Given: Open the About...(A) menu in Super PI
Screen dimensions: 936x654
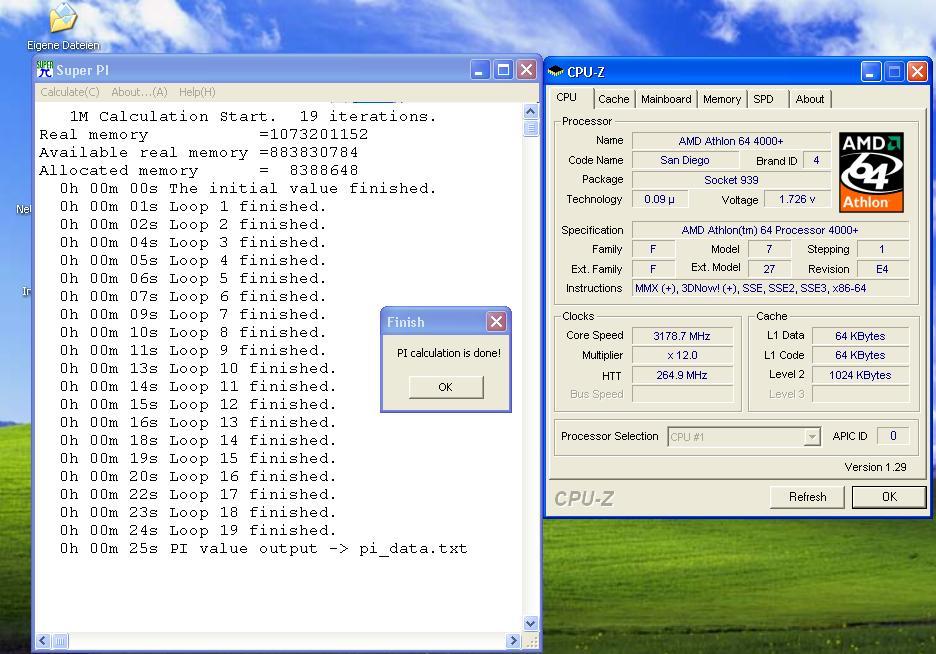Looking at the screenshot, I should (139, 92).
